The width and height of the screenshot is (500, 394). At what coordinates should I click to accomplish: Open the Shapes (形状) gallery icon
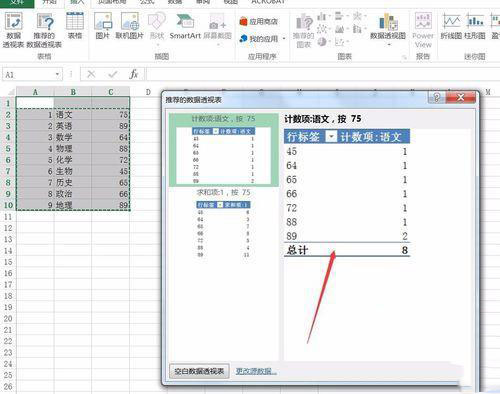(157, 21)
